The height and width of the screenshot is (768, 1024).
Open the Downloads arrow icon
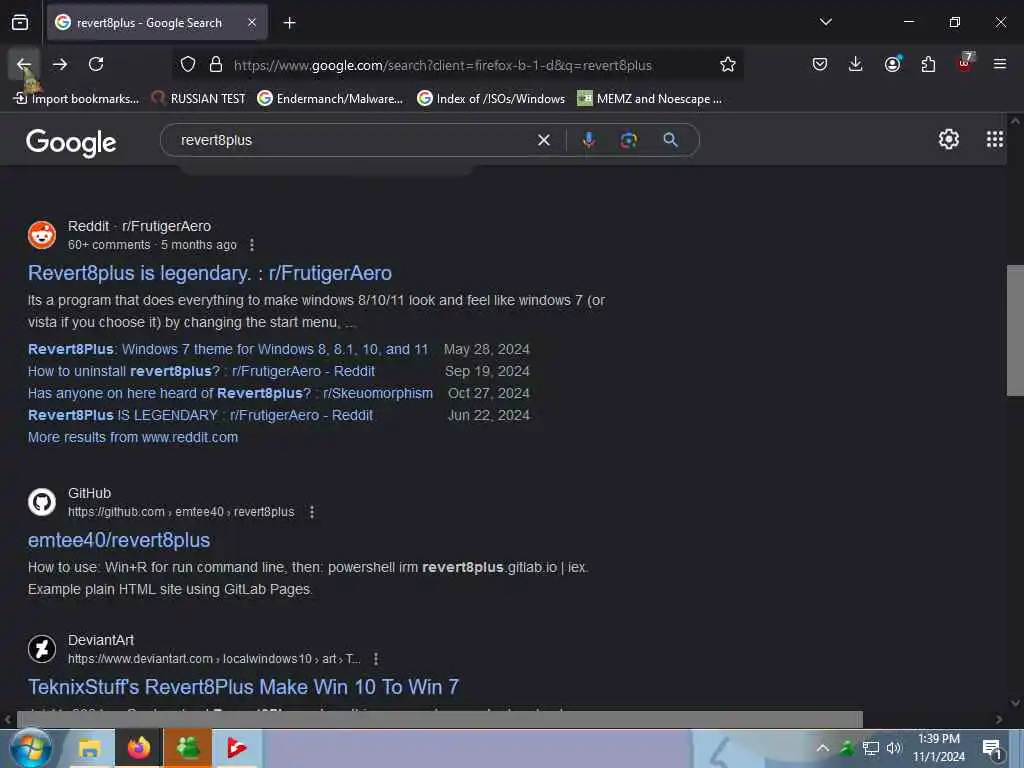(x=856, y=65)
